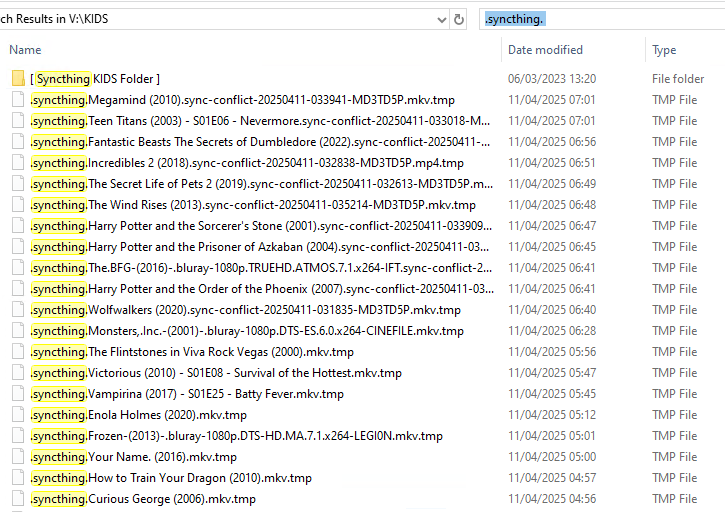The width and height of the screenshot is (725, 512).
Task: Click Vampirina S01E25 Batty Fever filename
Action: point(187,394)
